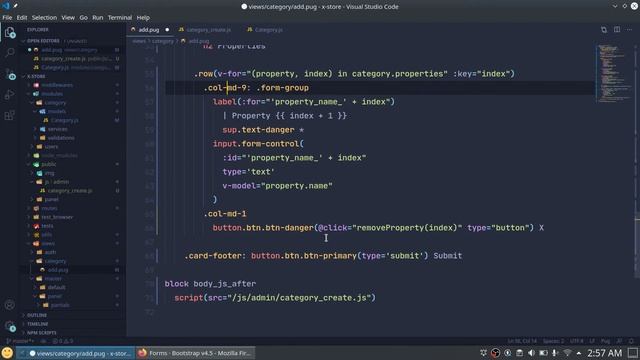Click the battery icon in system tray

click(543, 353)
